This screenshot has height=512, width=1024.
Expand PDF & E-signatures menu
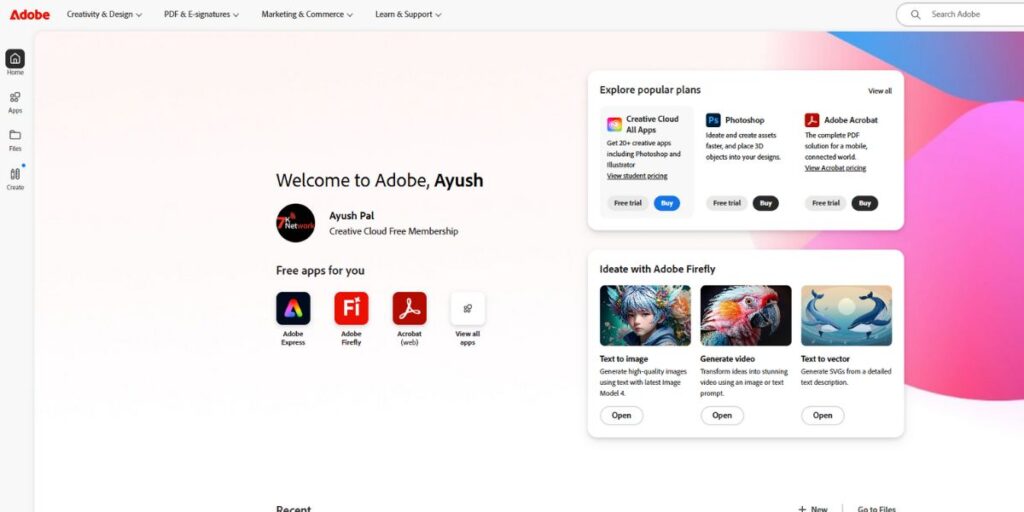pyautogui.click(x=201, y=14)
